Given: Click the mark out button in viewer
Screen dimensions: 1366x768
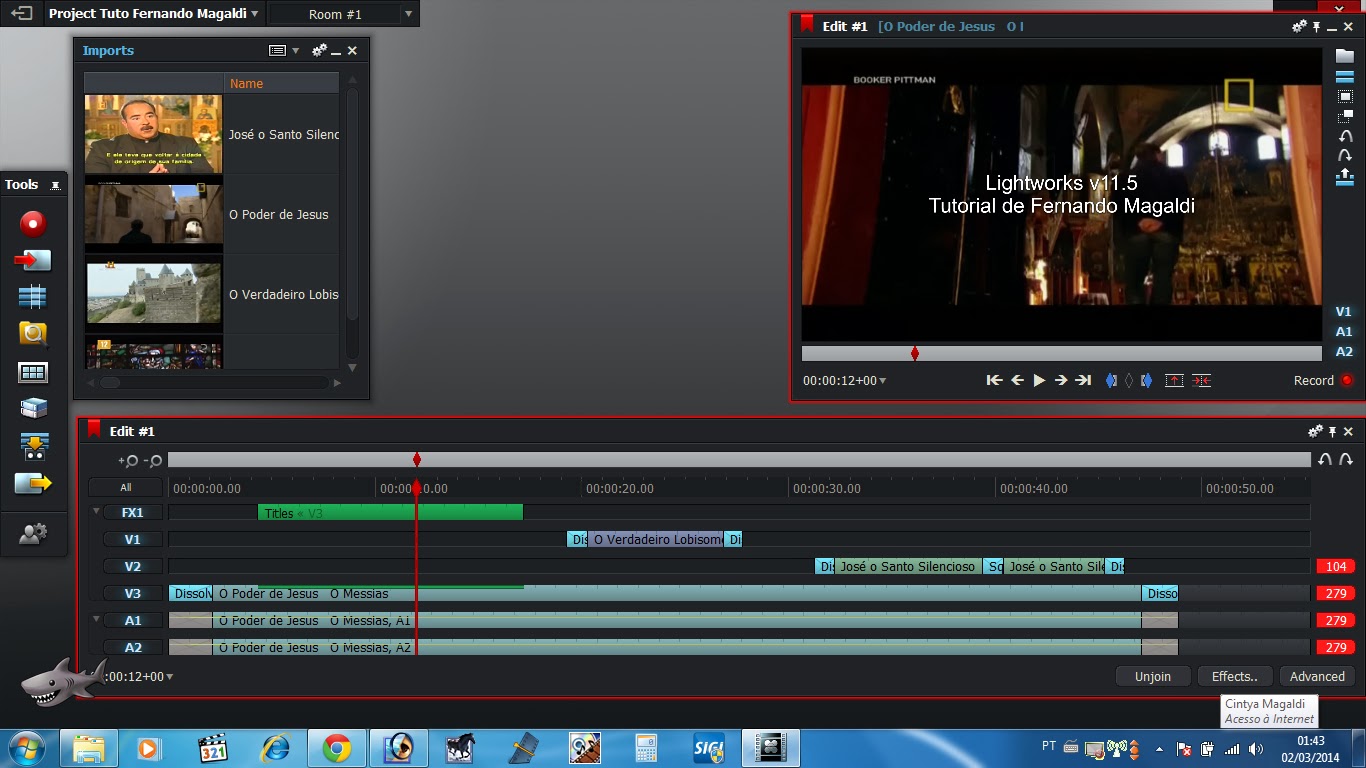Looking at the screenshot, I should (x=1146, y=380).
